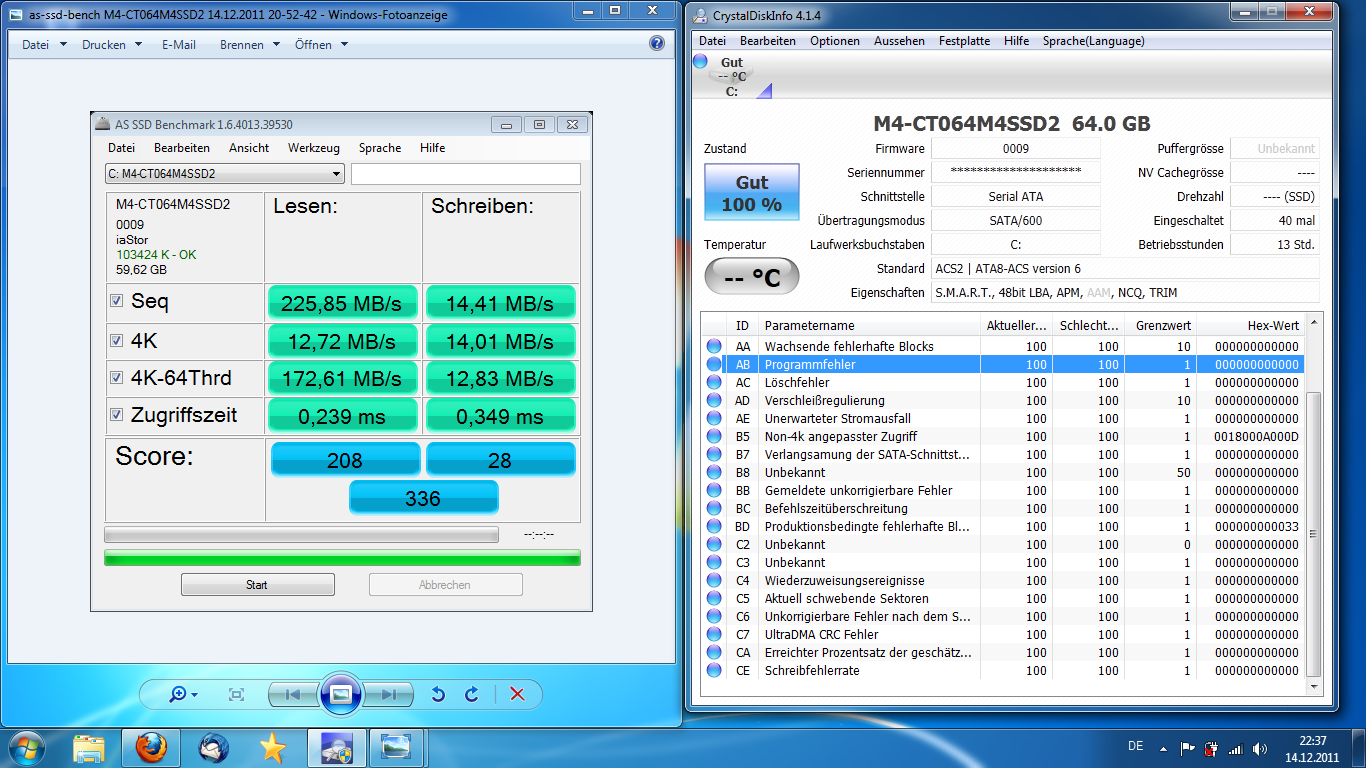The height and width of the screenshot is (768, 1366).
Task: Rotate image counterclockwise in Fotoanzeige
Action: (438, 694)
